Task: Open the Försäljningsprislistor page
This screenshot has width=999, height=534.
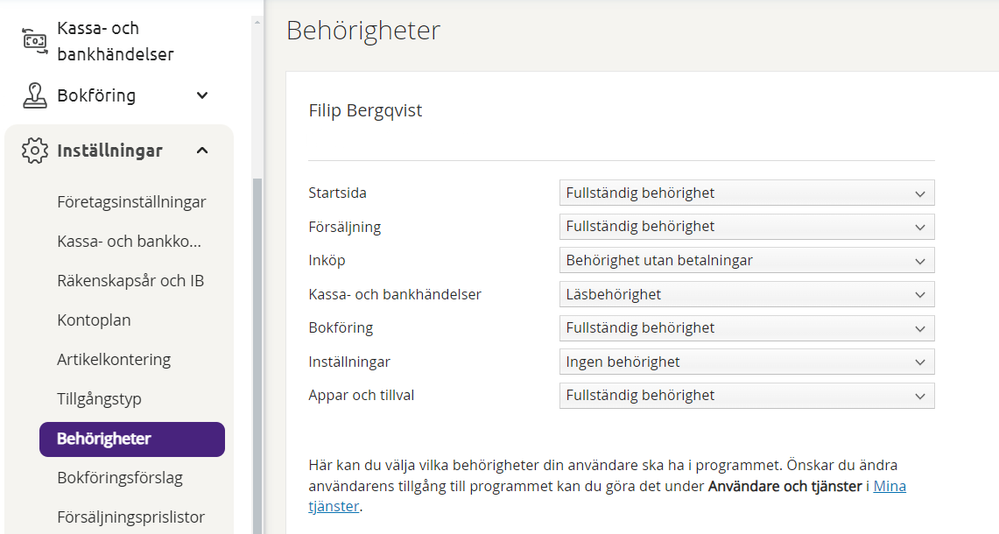Action: point(131,517)
